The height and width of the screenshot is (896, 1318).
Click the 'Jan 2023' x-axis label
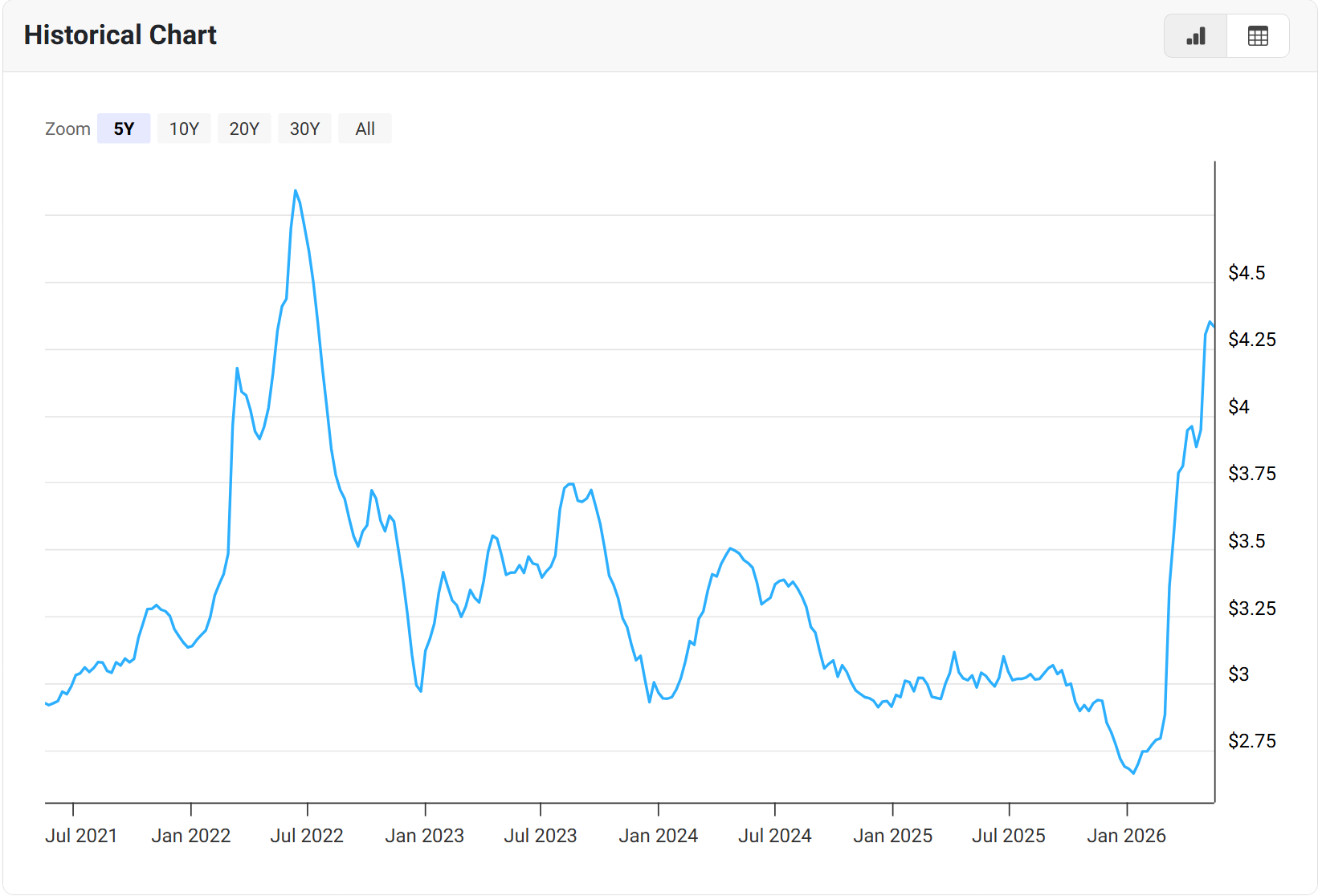[x=425, y=836]
